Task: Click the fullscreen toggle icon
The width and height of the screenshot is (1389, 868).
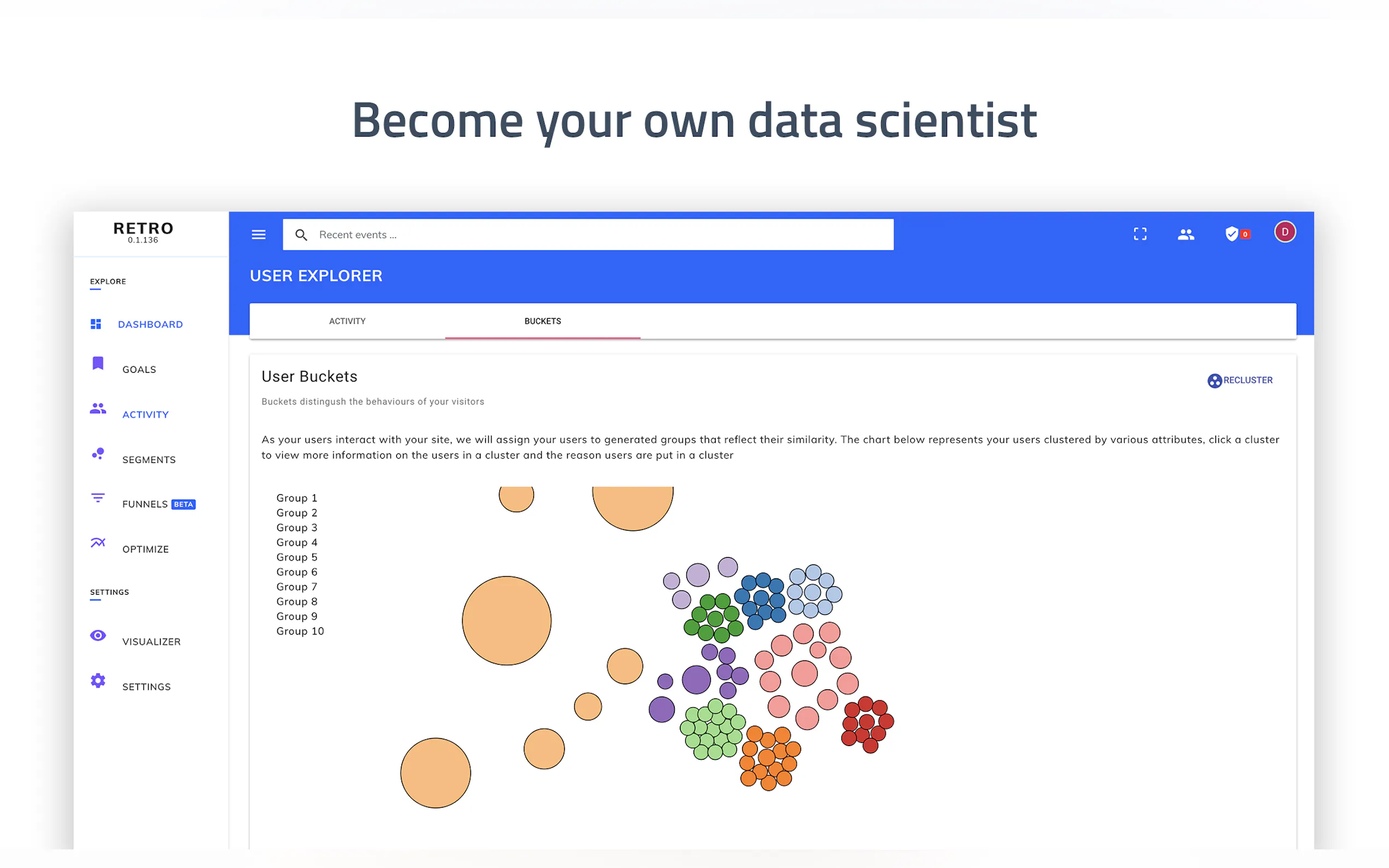Action: [x=1140, y=233]
